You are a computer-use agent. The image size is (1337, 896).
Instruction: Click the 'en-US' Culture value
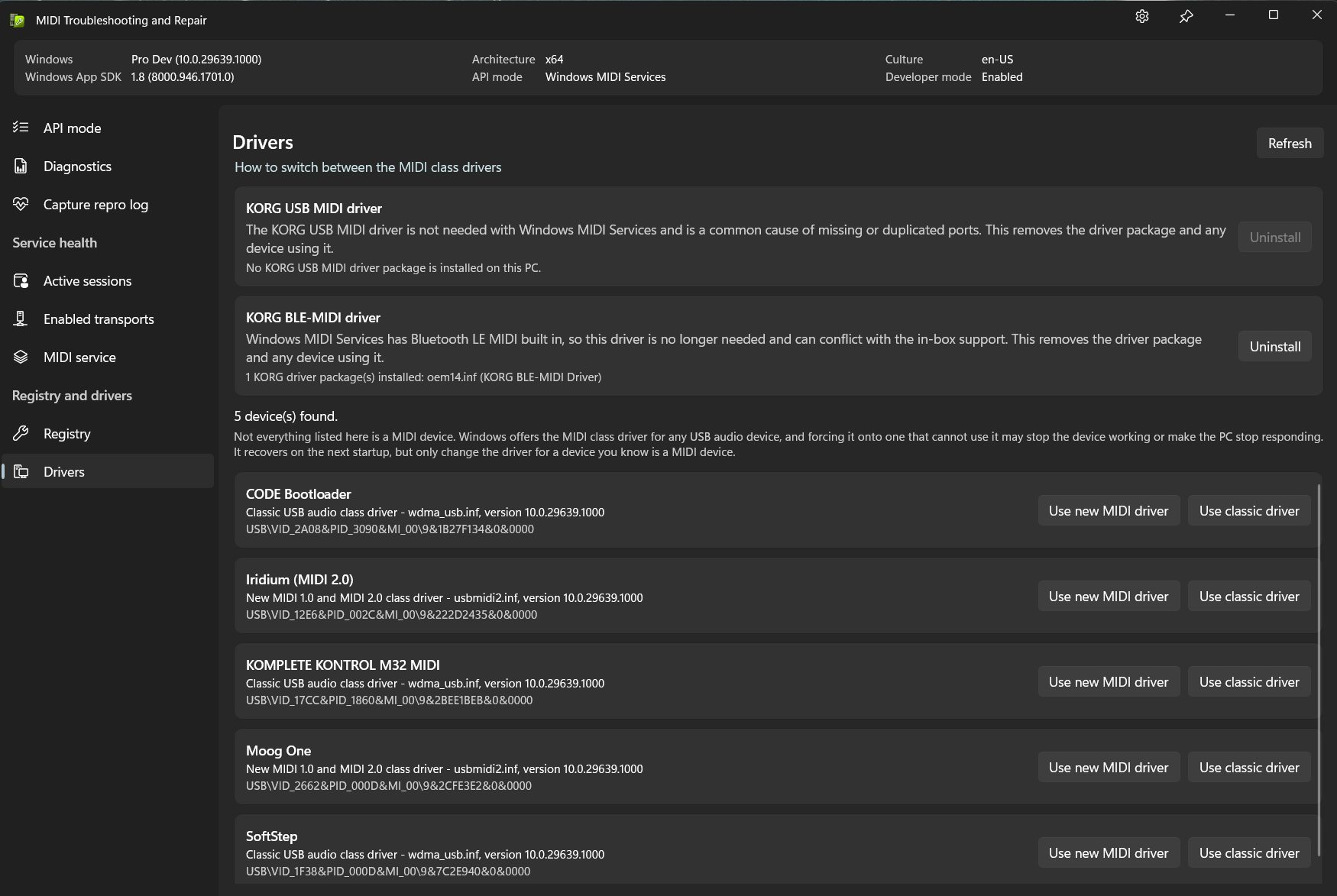click(x=997, y=60)
